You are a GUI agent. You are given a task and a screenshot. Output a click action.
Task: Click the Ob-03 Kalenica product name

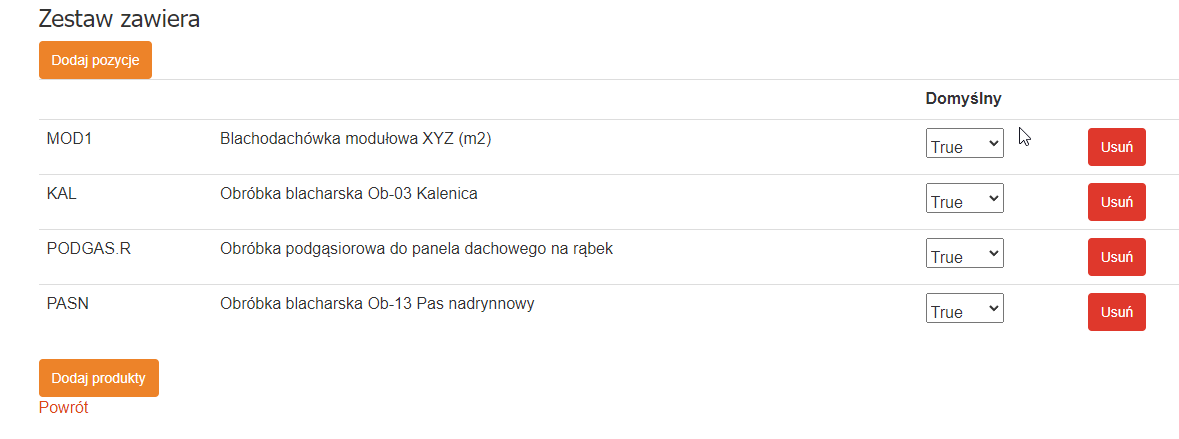348,194
